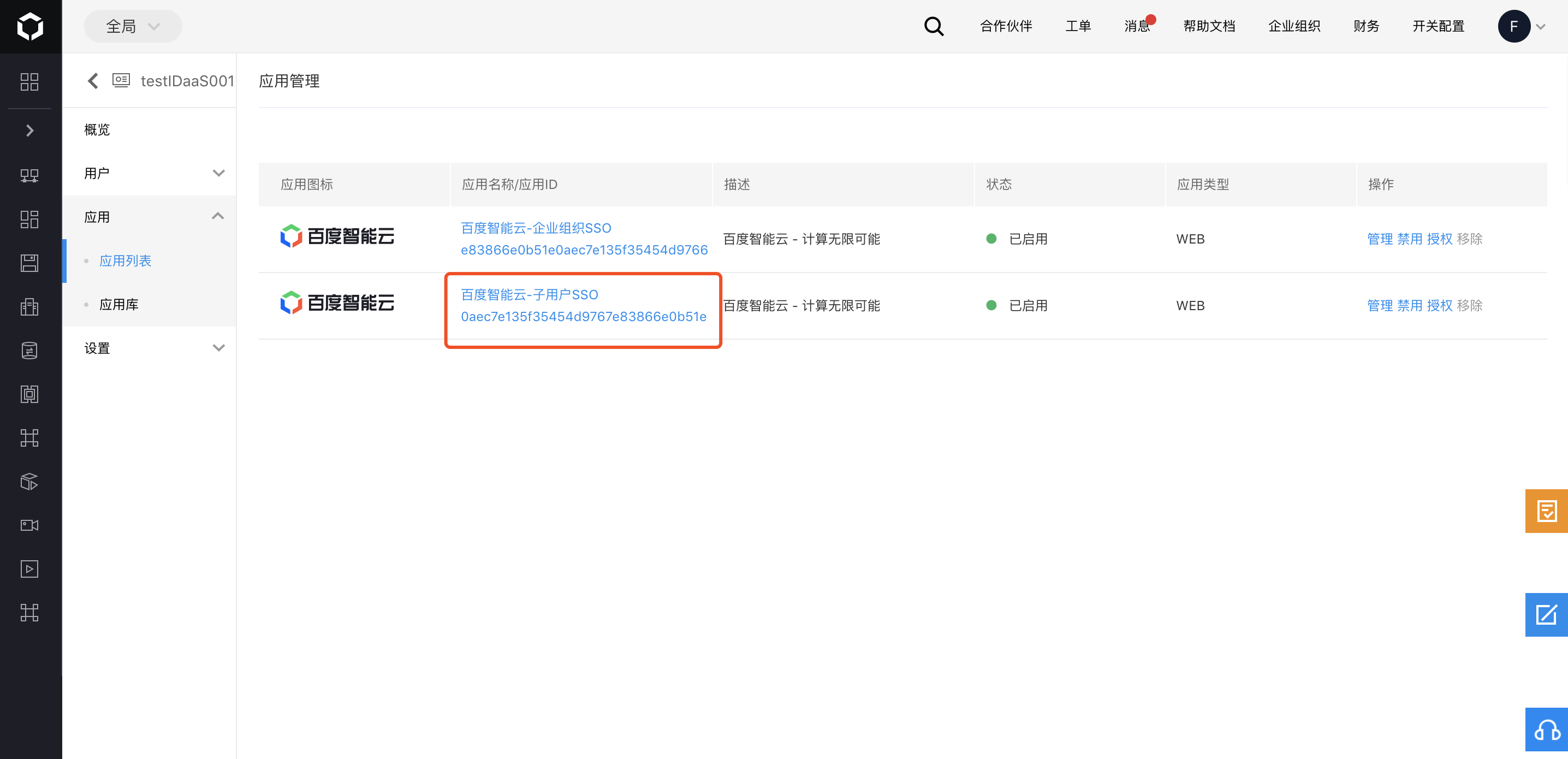This screenshot has width=1568, height=759.
Task: Click the F user avatar
Action: (1514, 26)
